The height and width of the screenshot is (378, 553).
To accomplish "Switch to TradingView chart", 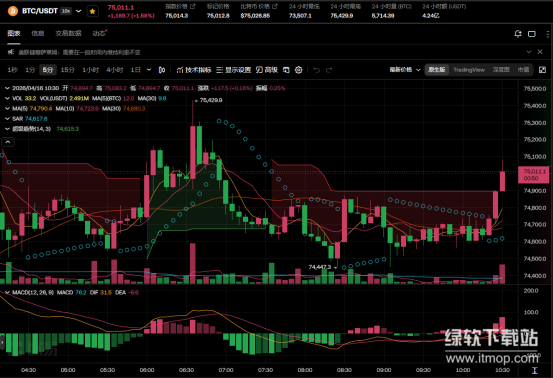I will click(x=469, y=70).
